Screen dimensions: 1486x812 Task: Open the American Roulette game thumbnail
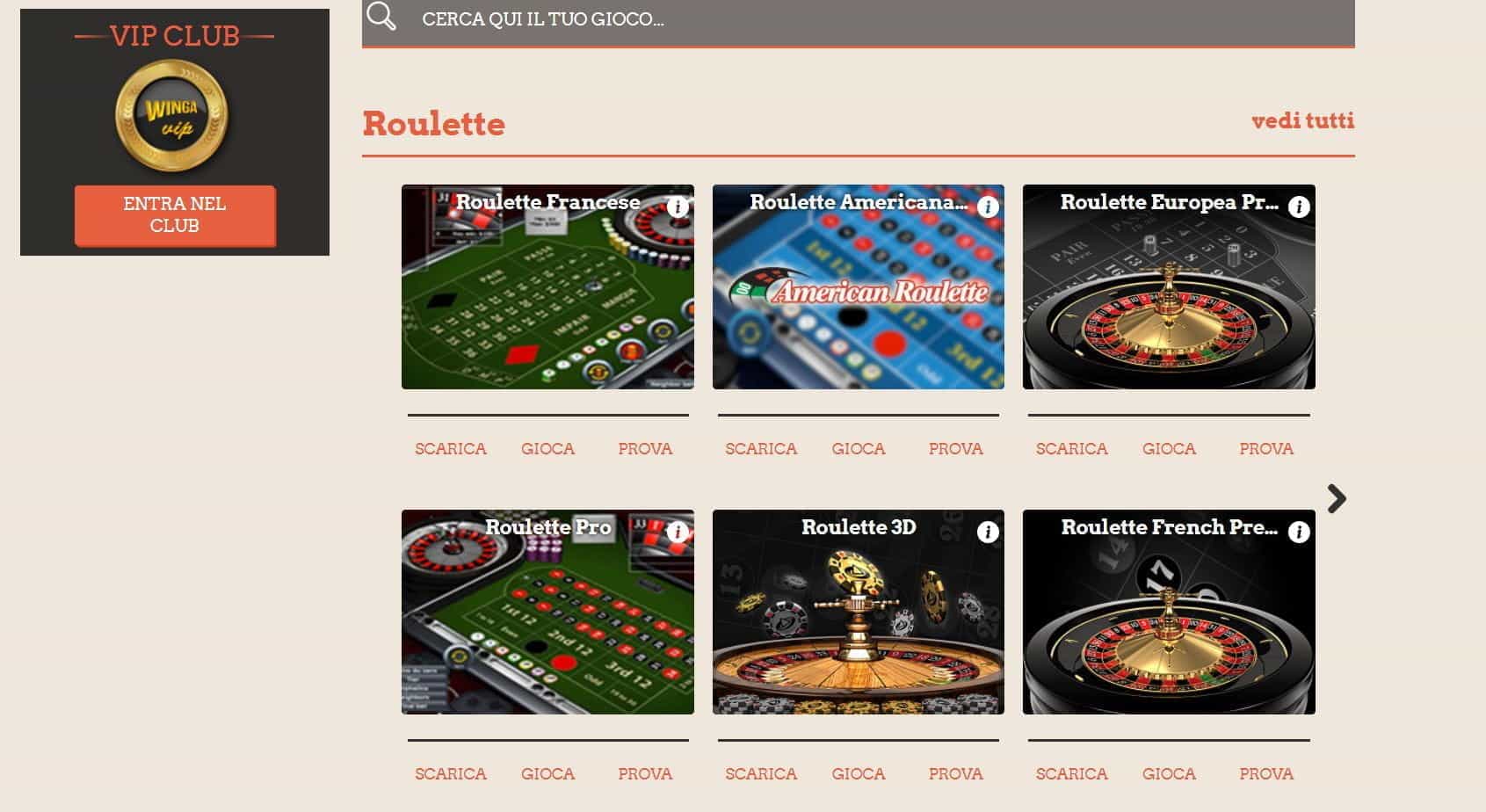[859, 286]
